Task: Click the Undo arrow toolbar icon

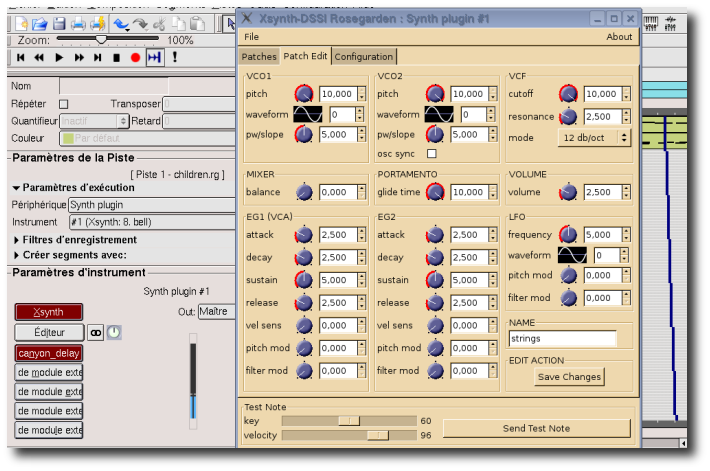Action: click(121, 23)
